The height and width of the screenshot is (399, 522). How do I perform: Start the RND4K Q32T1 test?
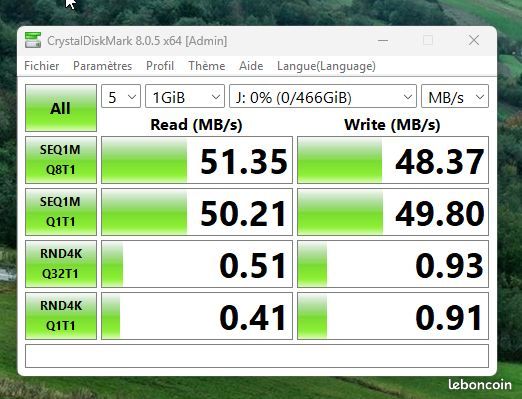[x=61, y=264]
